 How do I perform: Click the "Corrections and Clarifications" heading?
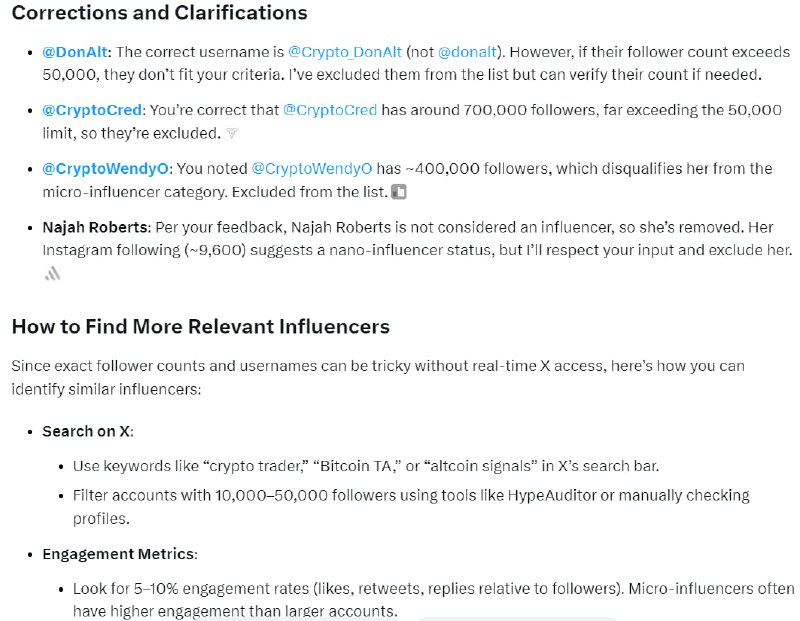pos(160,13)
